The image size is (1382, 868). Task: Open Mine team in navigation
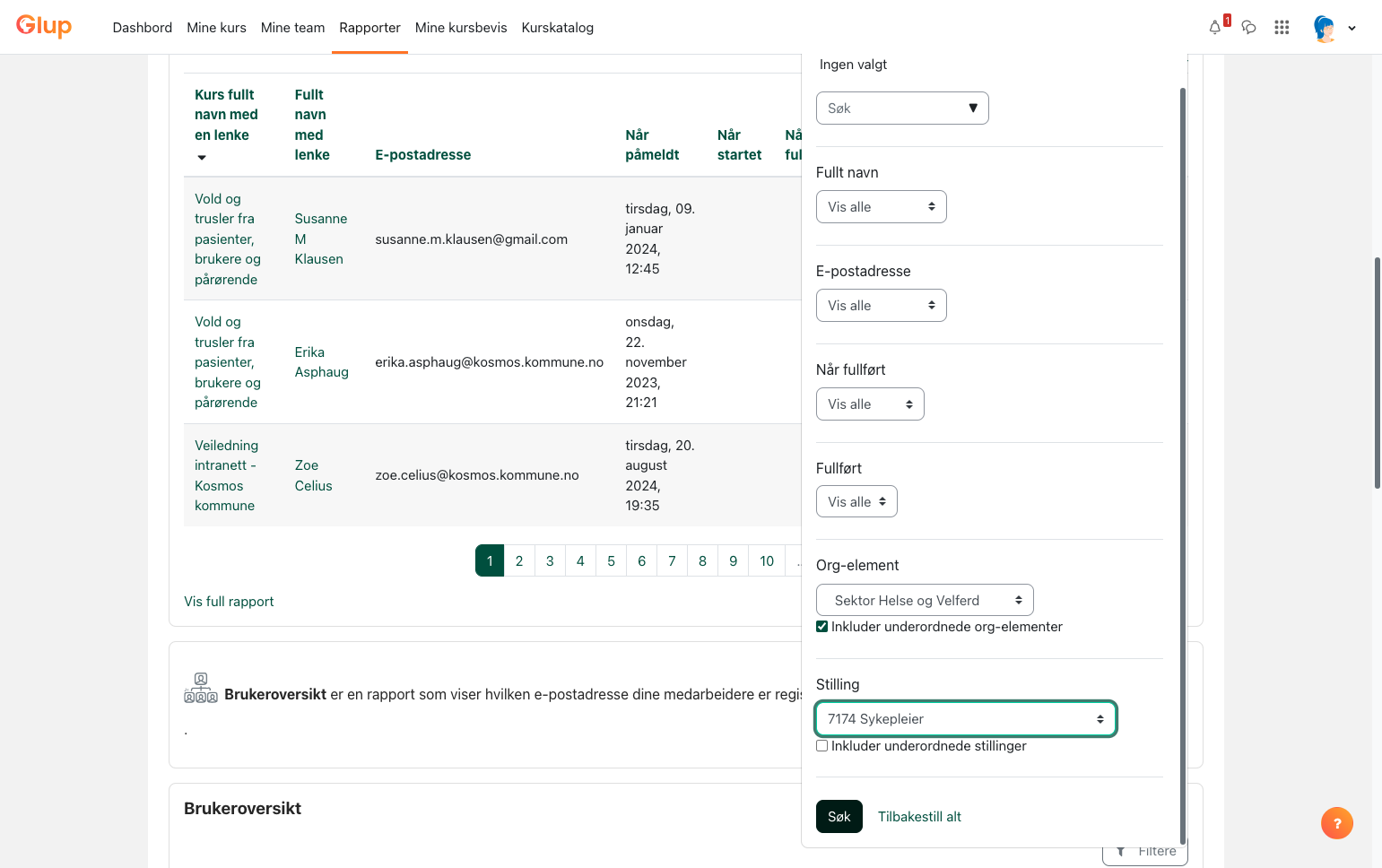(x=292, y=28)
